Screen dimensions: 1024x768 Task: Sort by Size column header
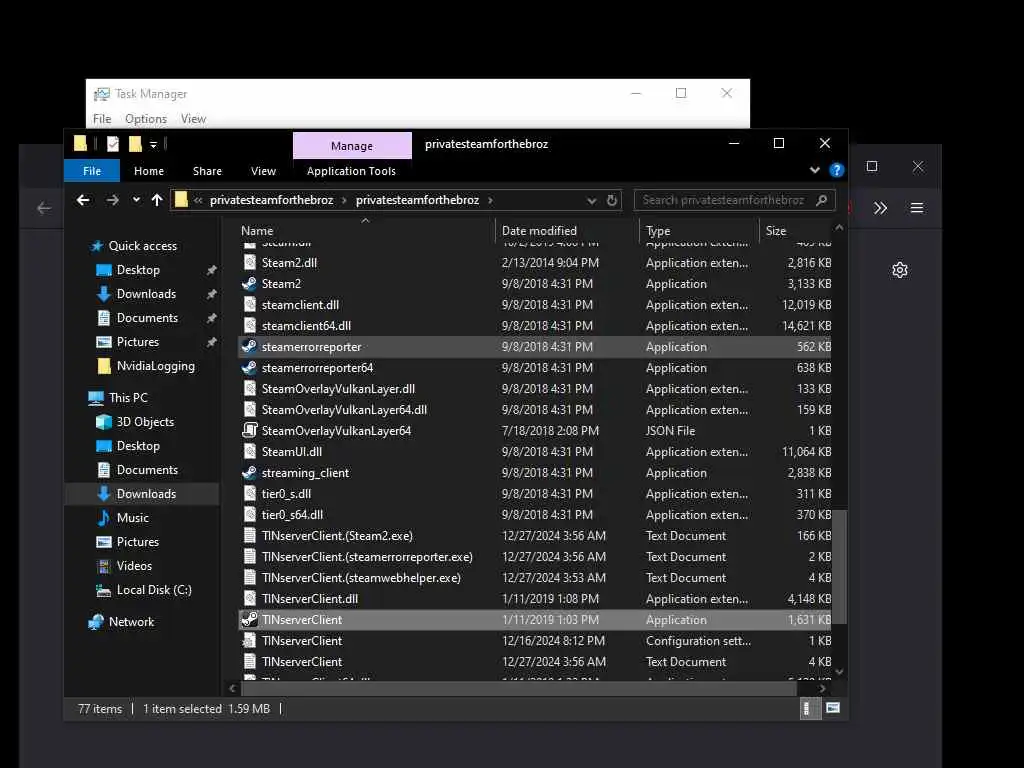pyautogui.click(x=796, y=231)
